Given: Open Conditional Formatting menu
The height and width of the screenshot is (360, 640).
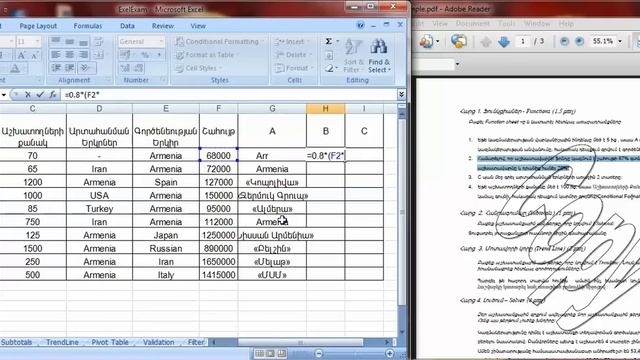Looking at the screenshot, I should (219, 42).
